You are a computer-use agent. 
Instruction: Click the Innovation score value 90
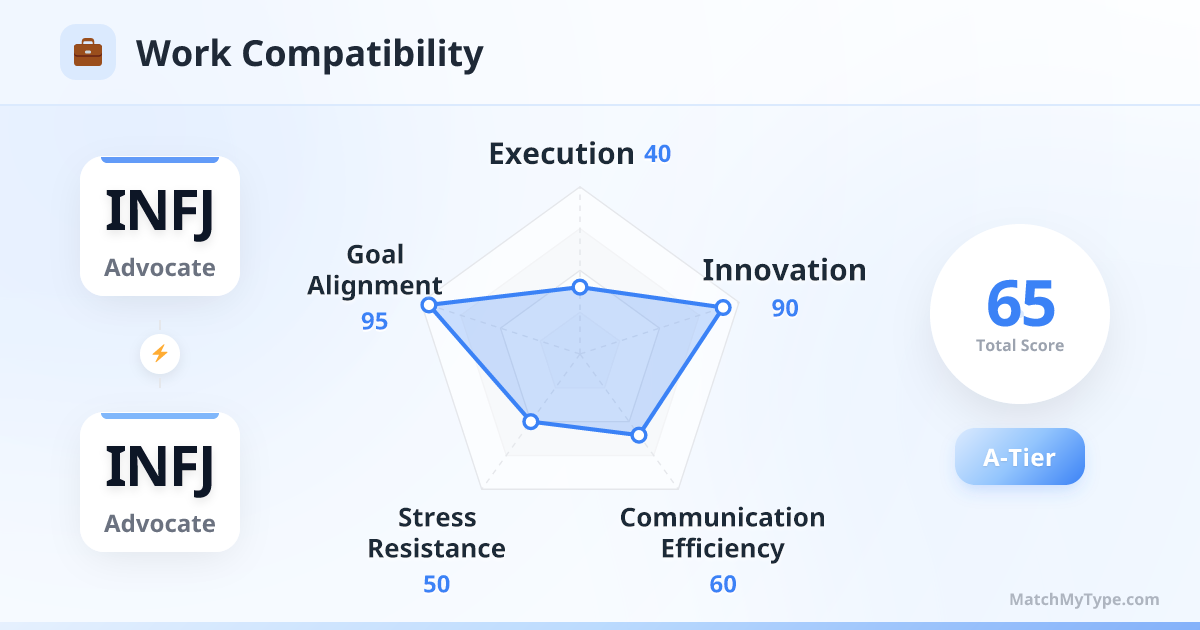point(785,308)
